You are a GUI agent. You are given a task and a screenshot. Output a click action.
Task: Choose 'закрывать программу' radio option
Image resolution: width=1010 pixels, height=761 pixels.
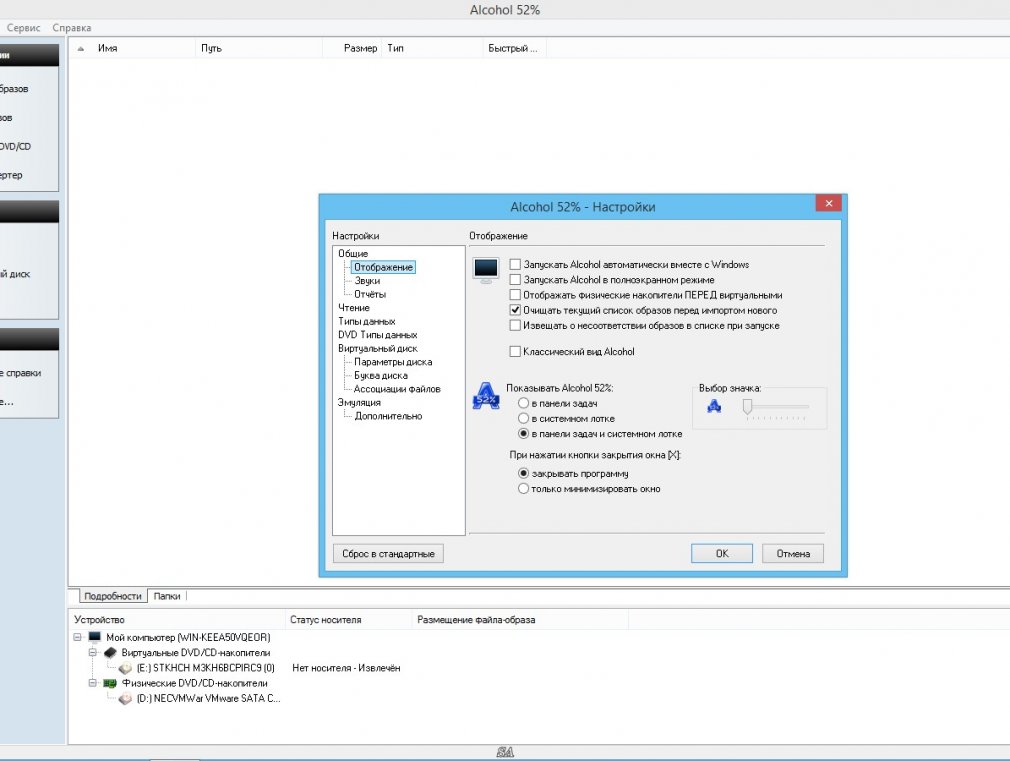tap(524, 474)
